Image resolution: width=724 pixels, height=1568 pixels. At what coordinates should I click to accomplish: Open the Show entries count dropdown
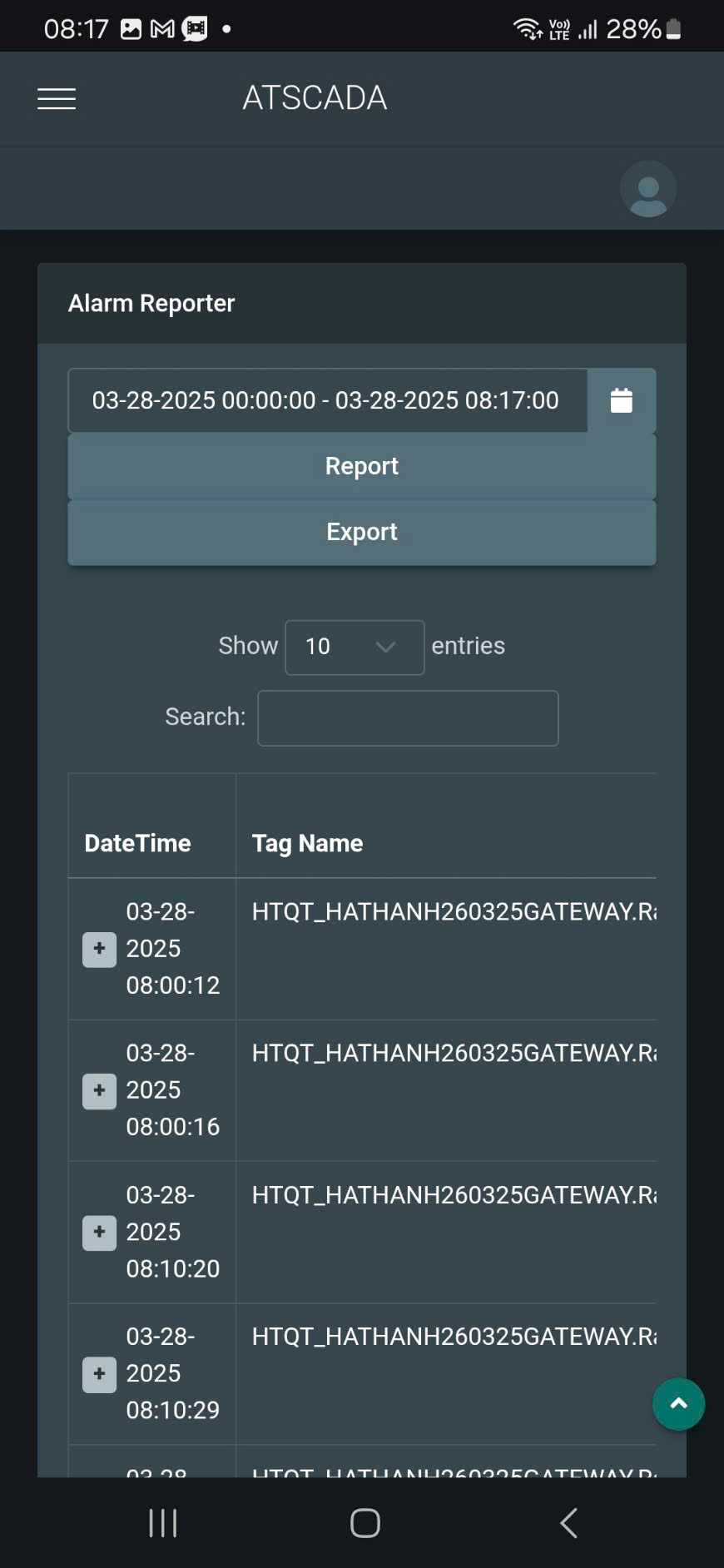pos(355,647)
